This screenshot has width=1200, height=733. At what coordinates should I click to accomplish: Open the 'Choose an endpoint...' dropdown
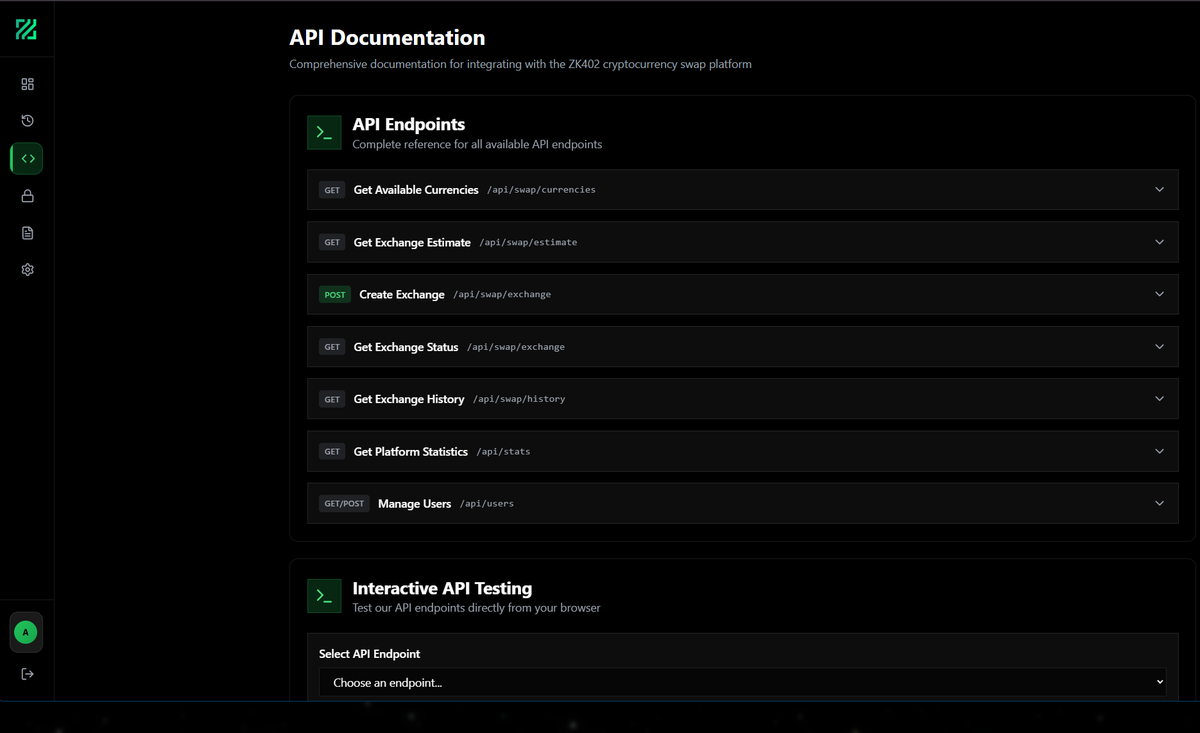(x=742, y=682)
